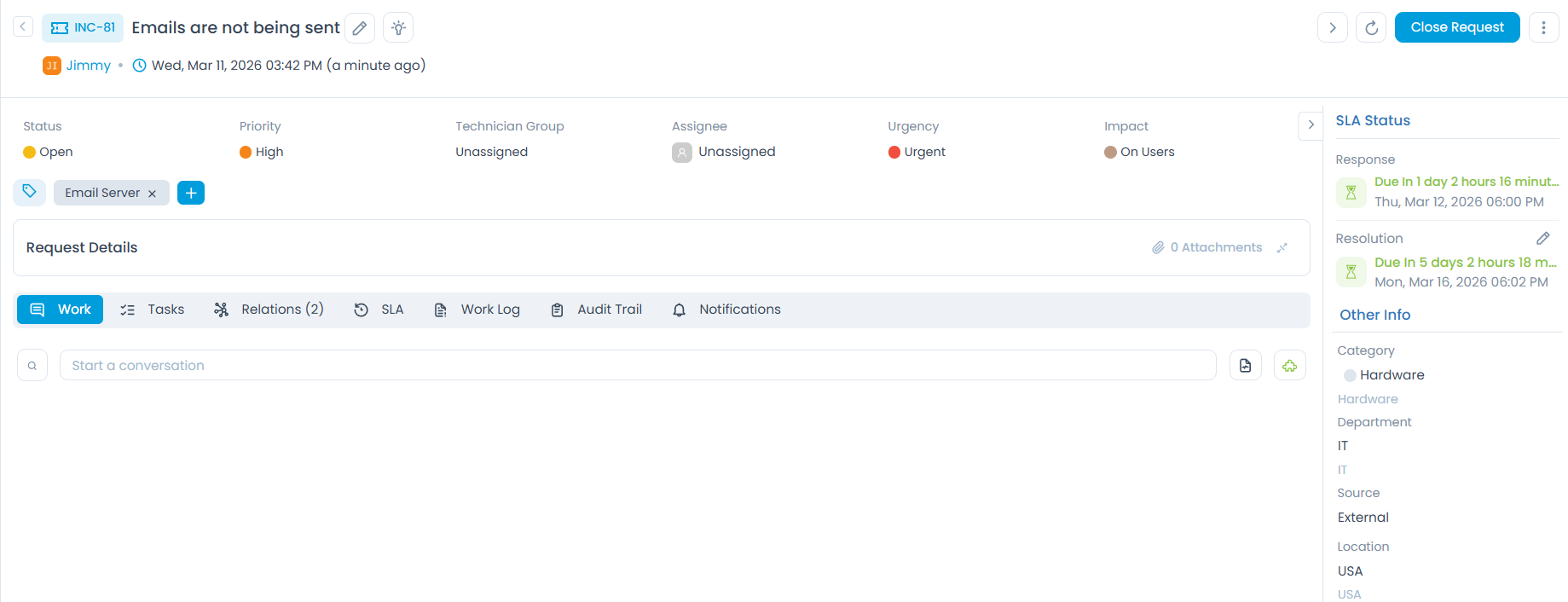Open the lightbulb suggestions icon
Screen dimensions: 1568x602
click(398, 28)
